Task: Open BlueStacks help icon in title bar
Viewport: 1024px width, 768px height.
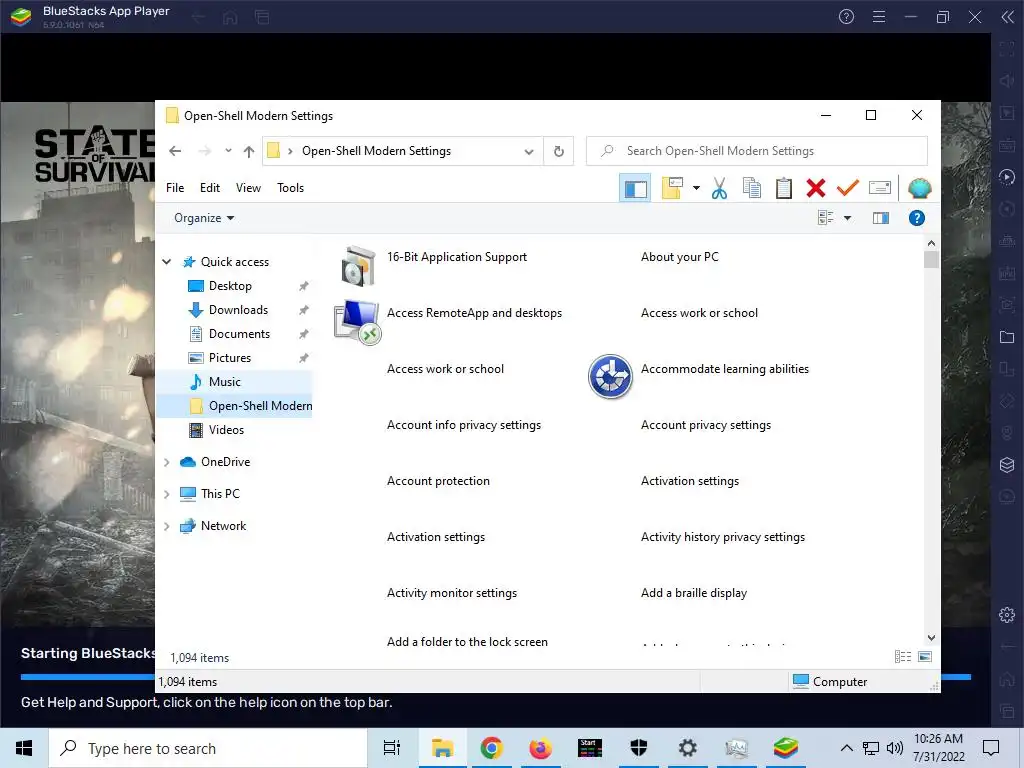Action: coord(846,17)
